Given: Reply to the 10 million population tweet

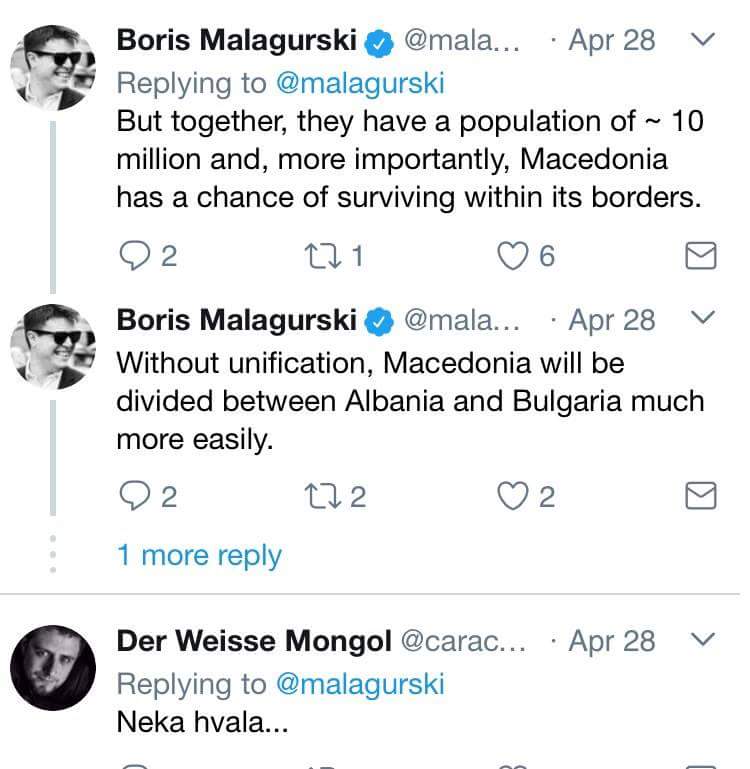Looking at the screenshot, I should pos(133,257).
